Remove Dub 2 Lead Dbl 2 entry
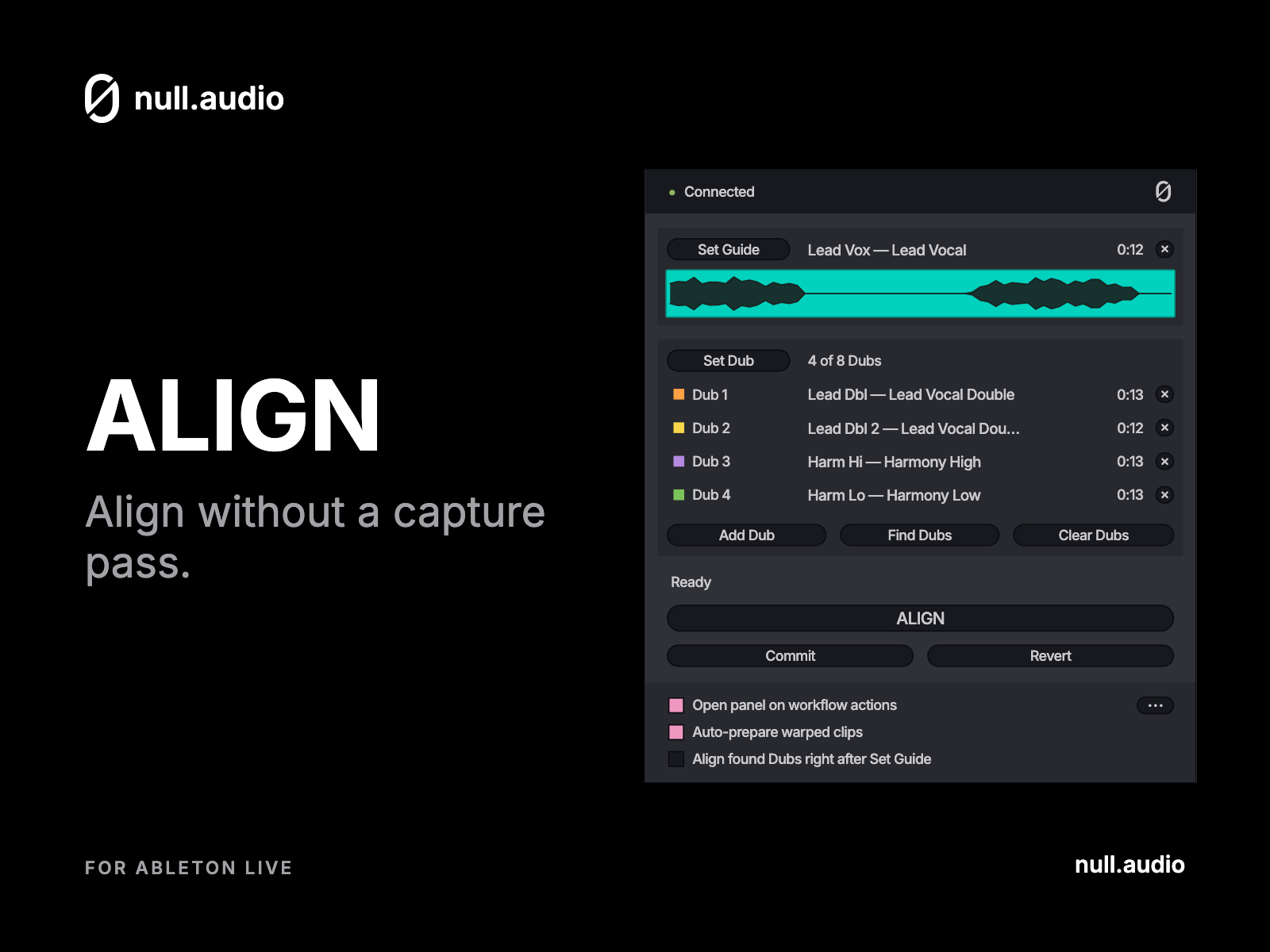 (1164, 428)
